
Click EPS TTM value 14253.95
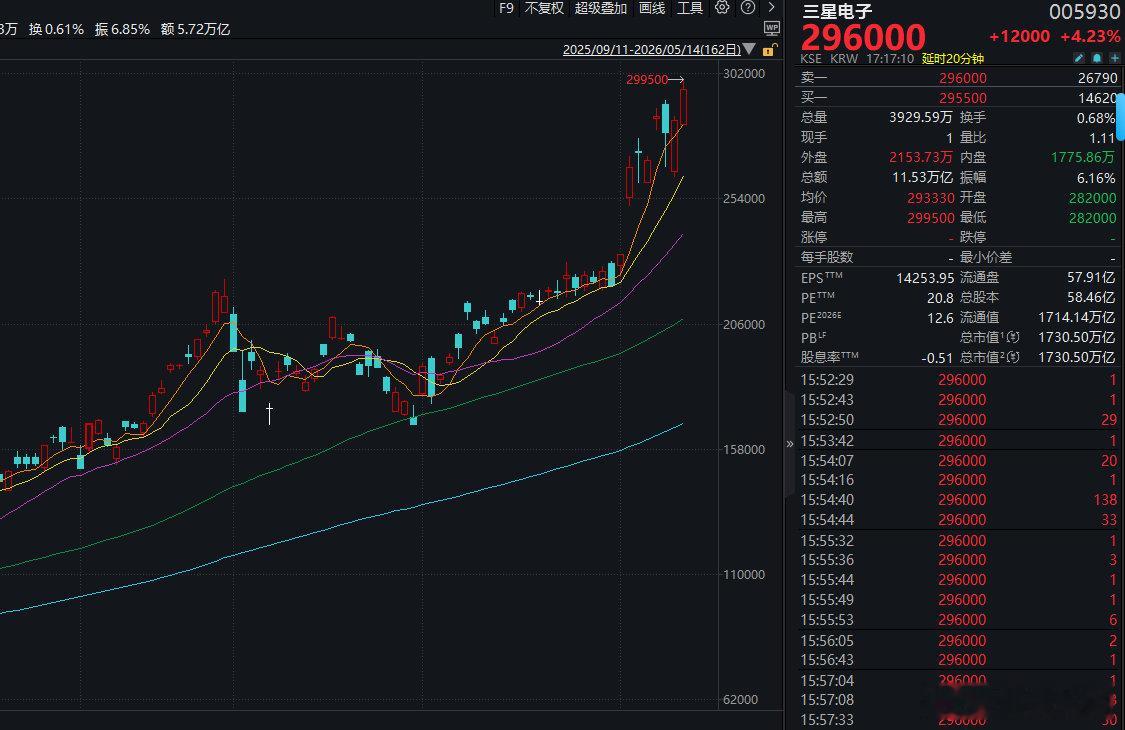tap(925, 278)
